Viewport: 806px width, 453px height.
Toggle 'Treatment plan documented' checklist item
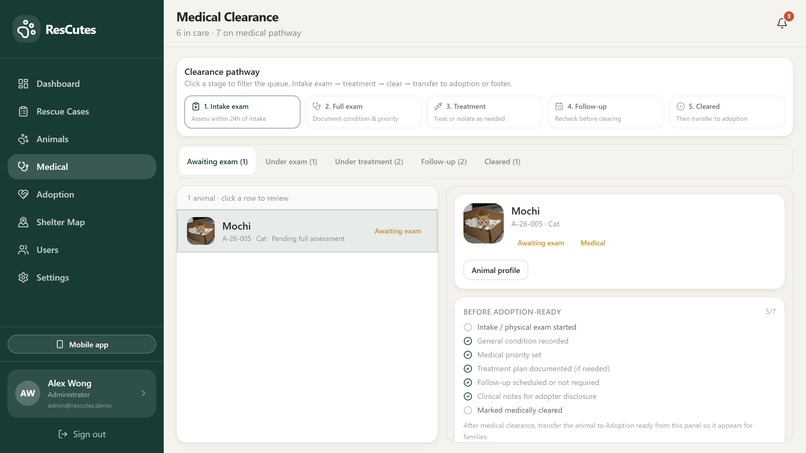468,369
